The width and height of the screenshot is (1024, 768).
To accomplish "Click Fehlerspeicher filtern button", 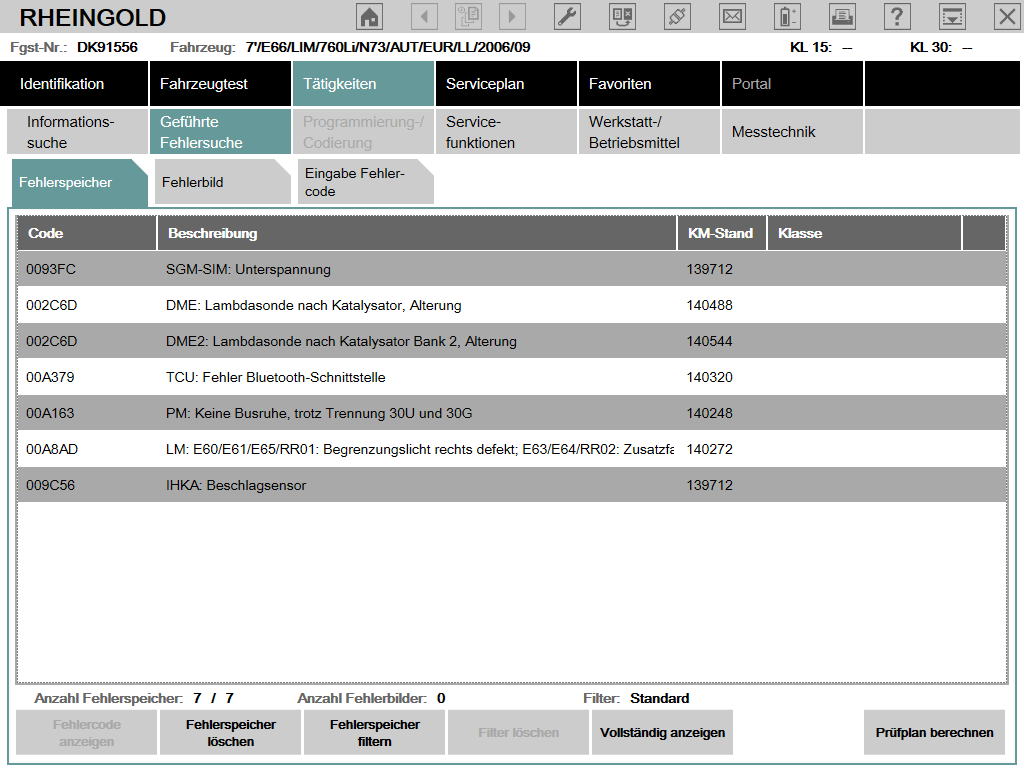I will 374,733.
